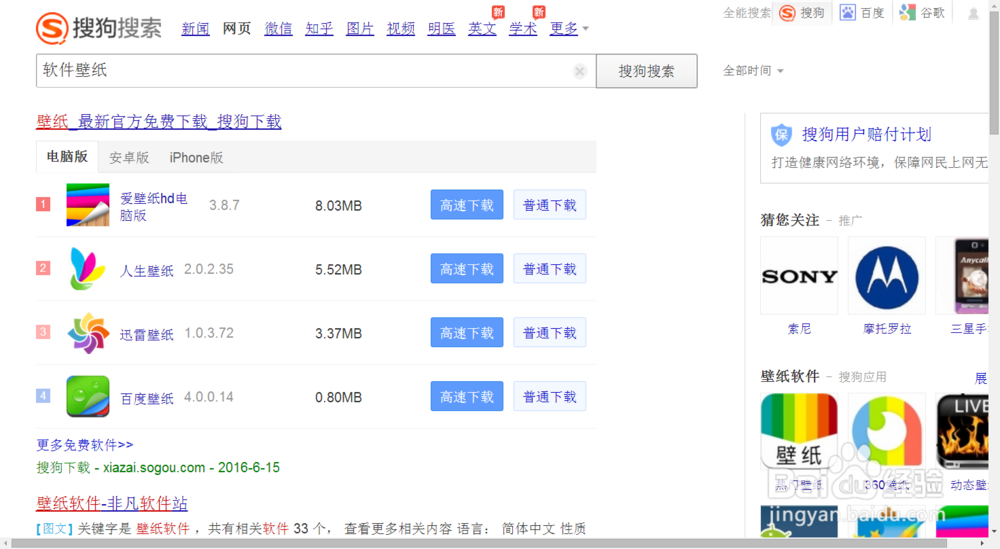
Task: Click the Motorola logo thumbnail
Action: click(x=886, y=275)
